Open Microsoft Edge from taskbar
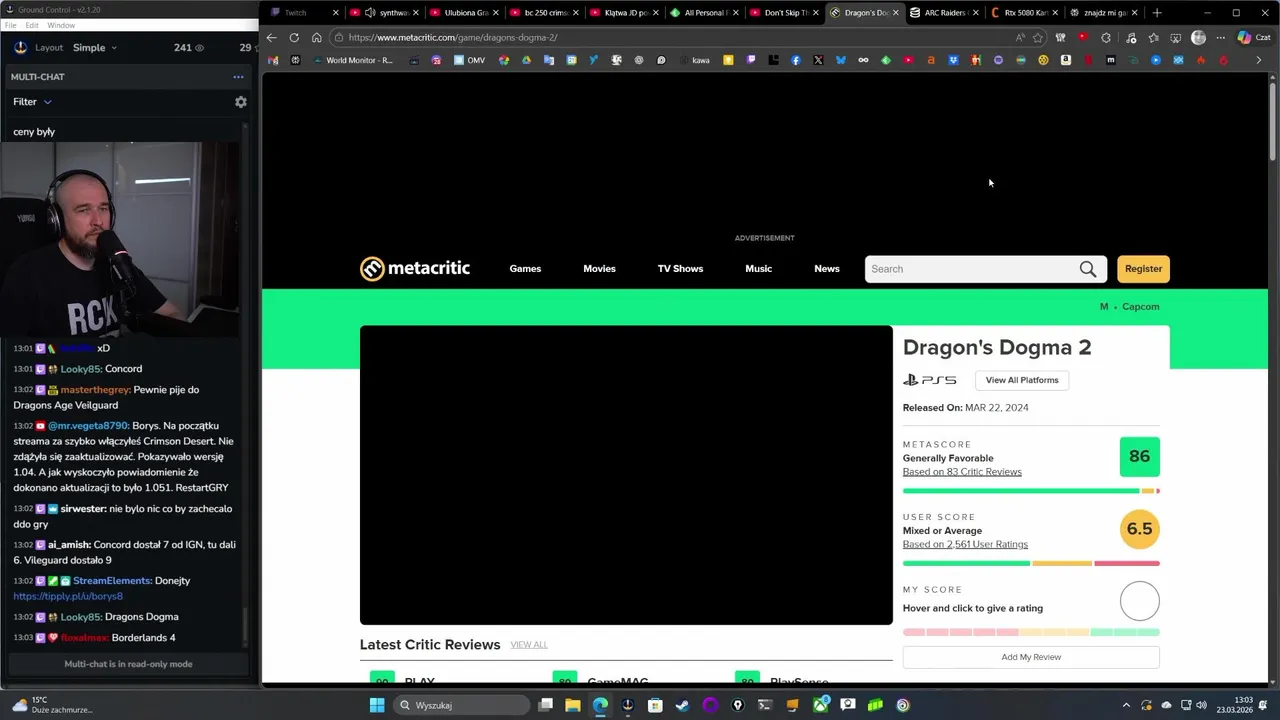1280x720 pixels. coord(600,705)
